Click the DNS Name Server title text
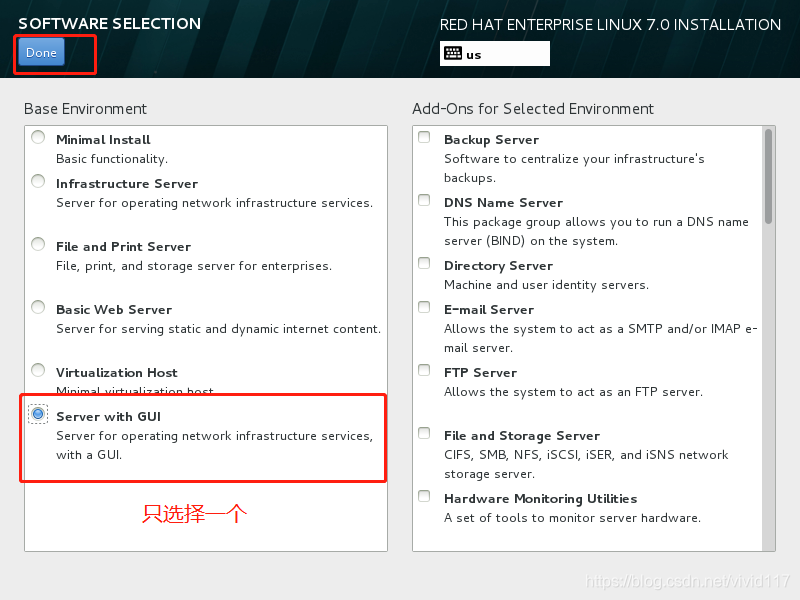 click(504, 203)
